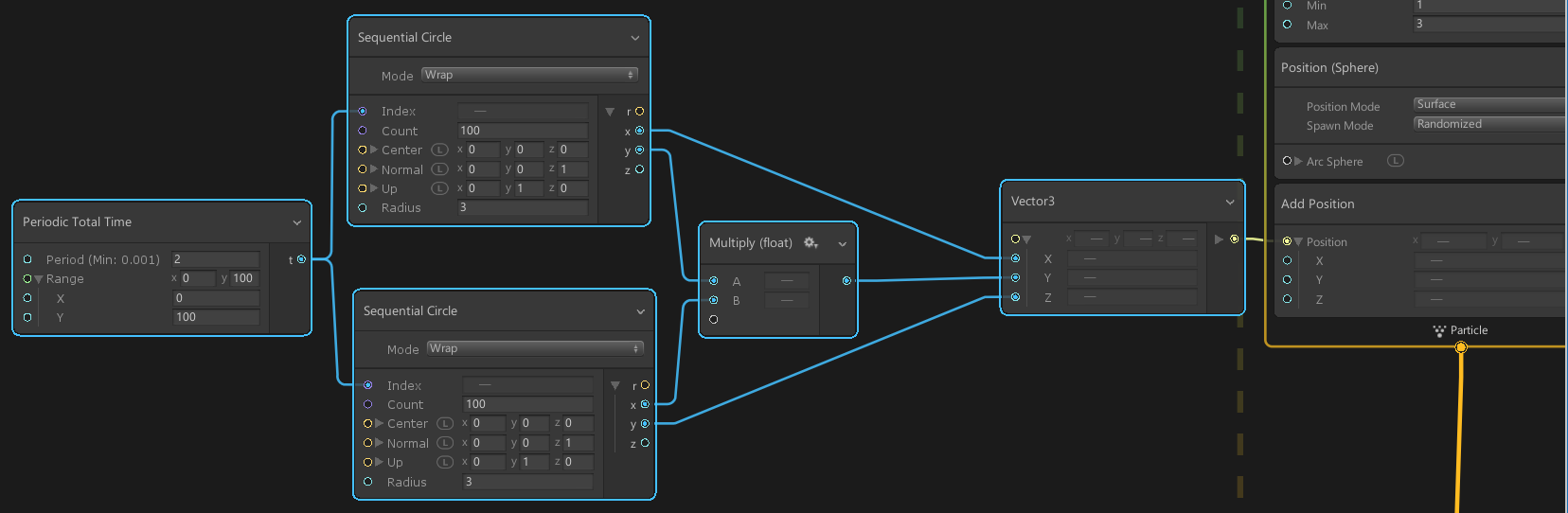Toggle space L on bottom Sequential Circle Center
This screenshot has width=1568, height=513.
click(445, 424)
